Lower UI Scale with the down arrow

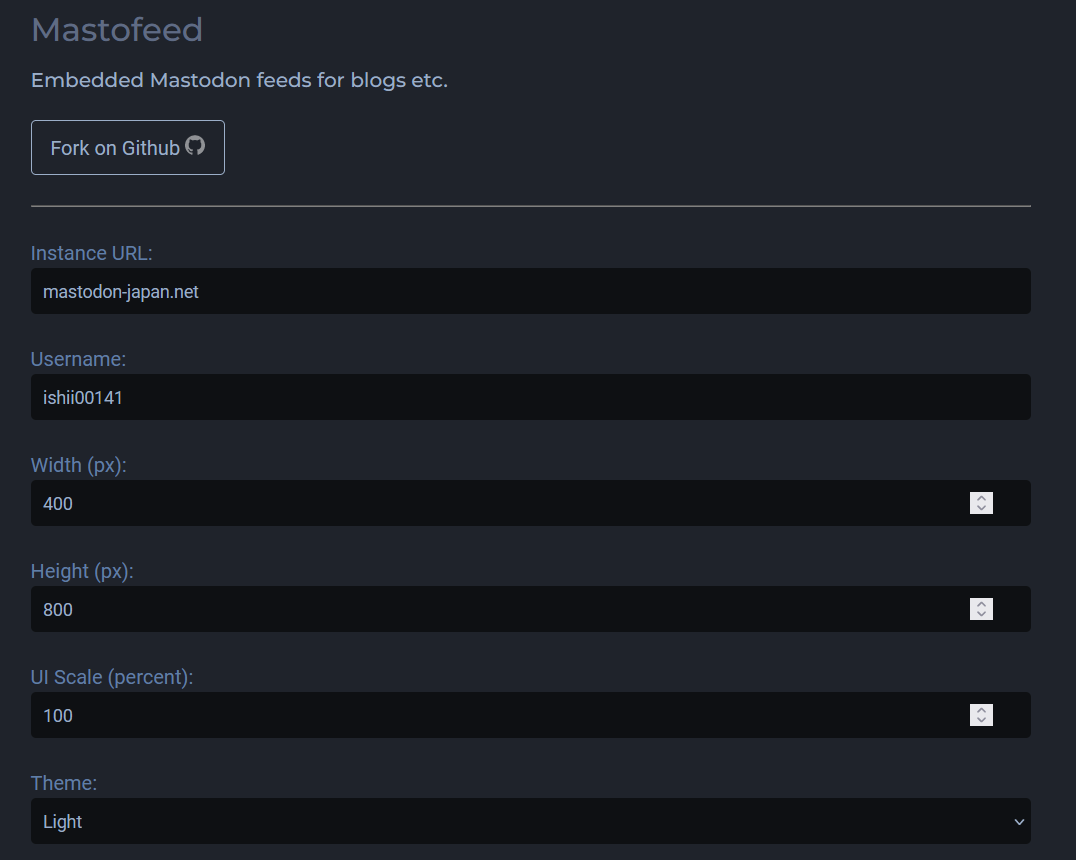981,721
